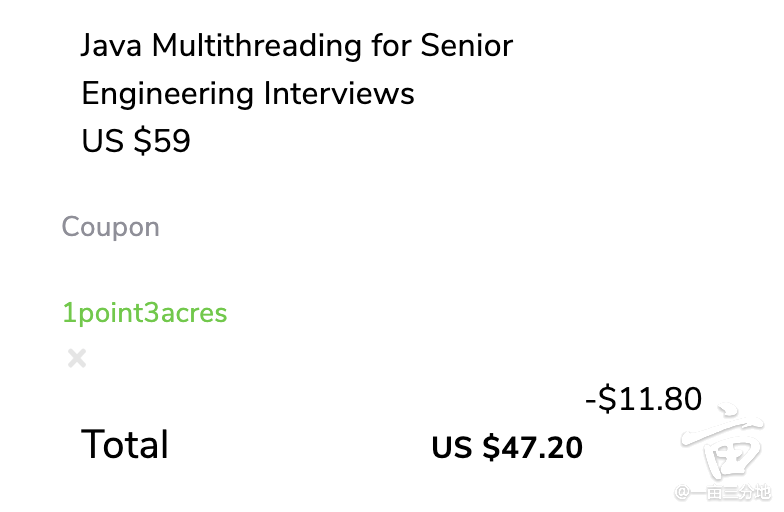Screen dimensions: 784x512
Task: Click the -$11.80 discount amount
Action: (x=644, y=398)
